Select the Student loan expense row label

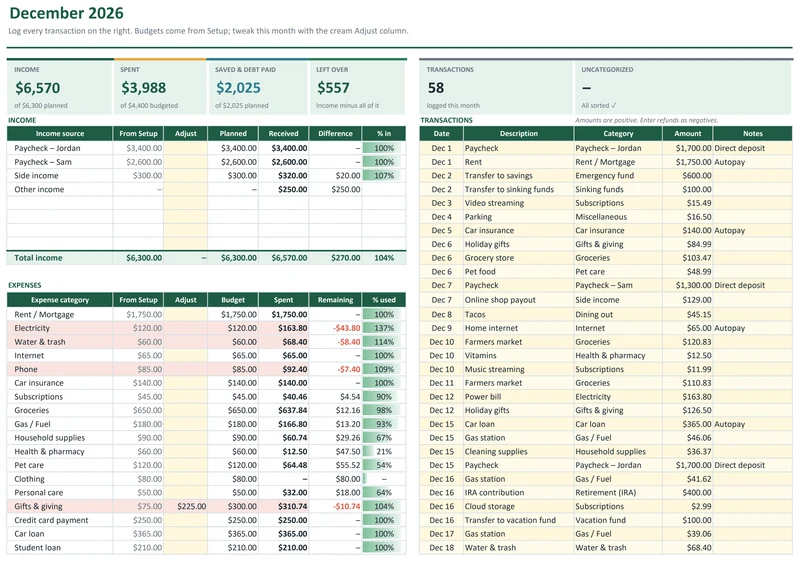[x=37, y=548]
